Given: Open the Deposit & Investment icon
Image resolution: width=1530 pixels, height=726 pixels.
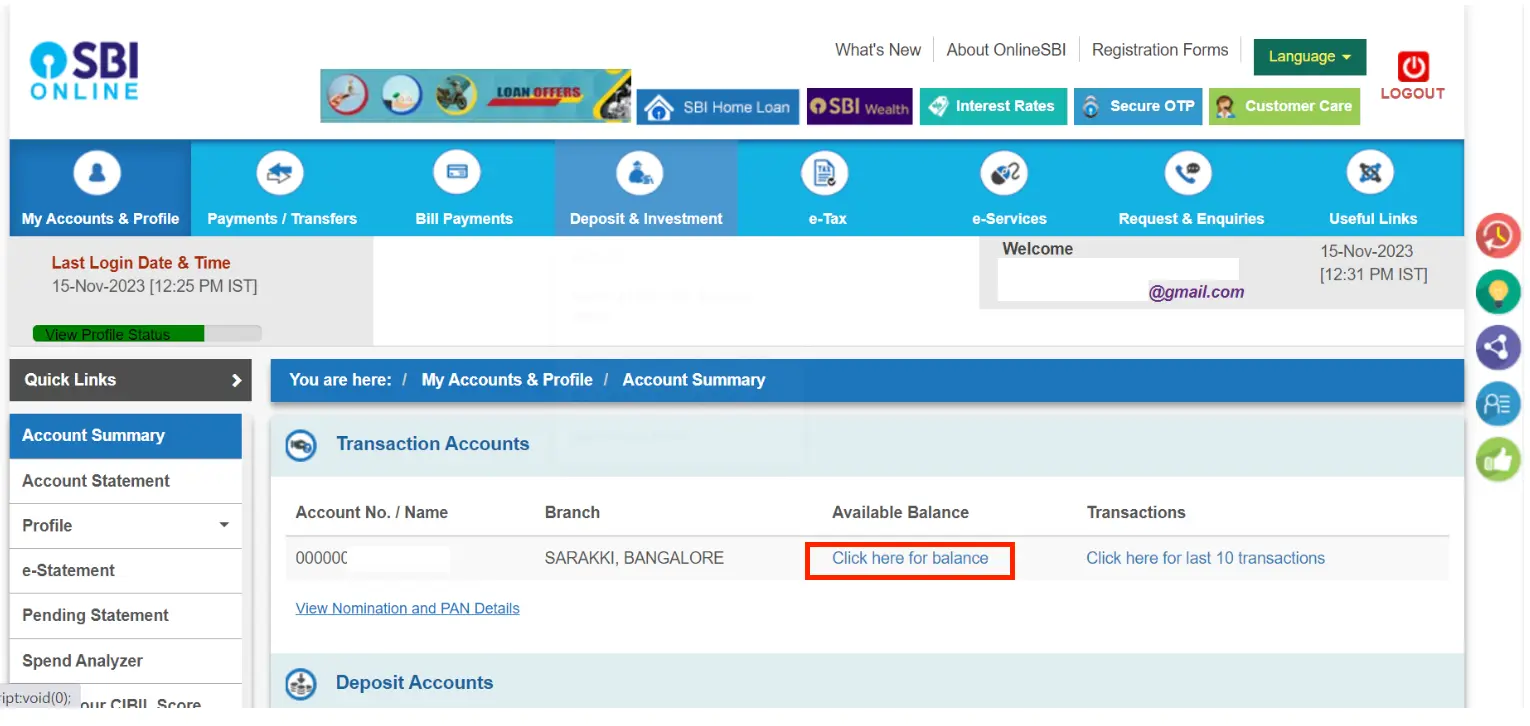Looking at the screenshot, I should click(640, 174).
